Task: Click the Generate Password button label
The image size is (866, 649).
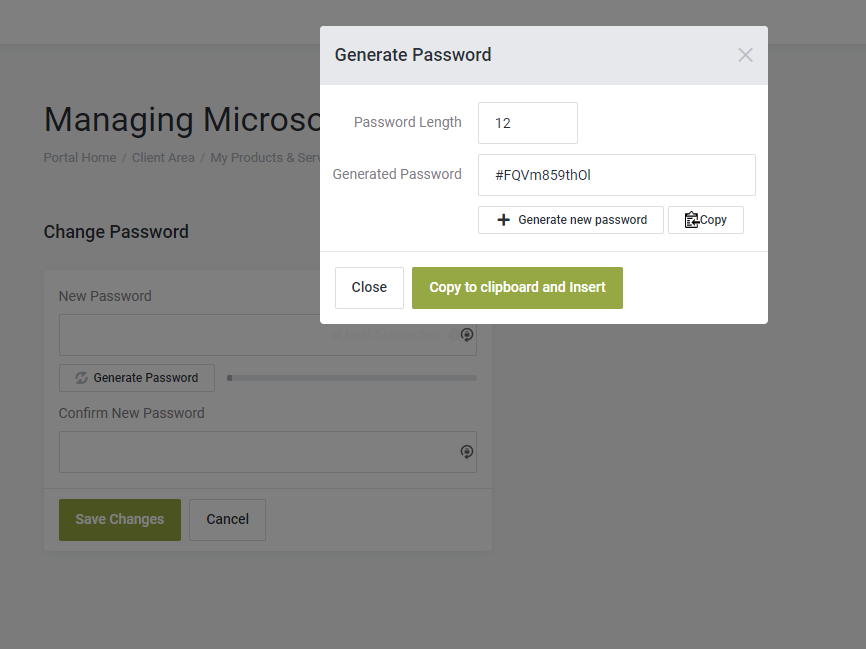Action: coord(145,378)
